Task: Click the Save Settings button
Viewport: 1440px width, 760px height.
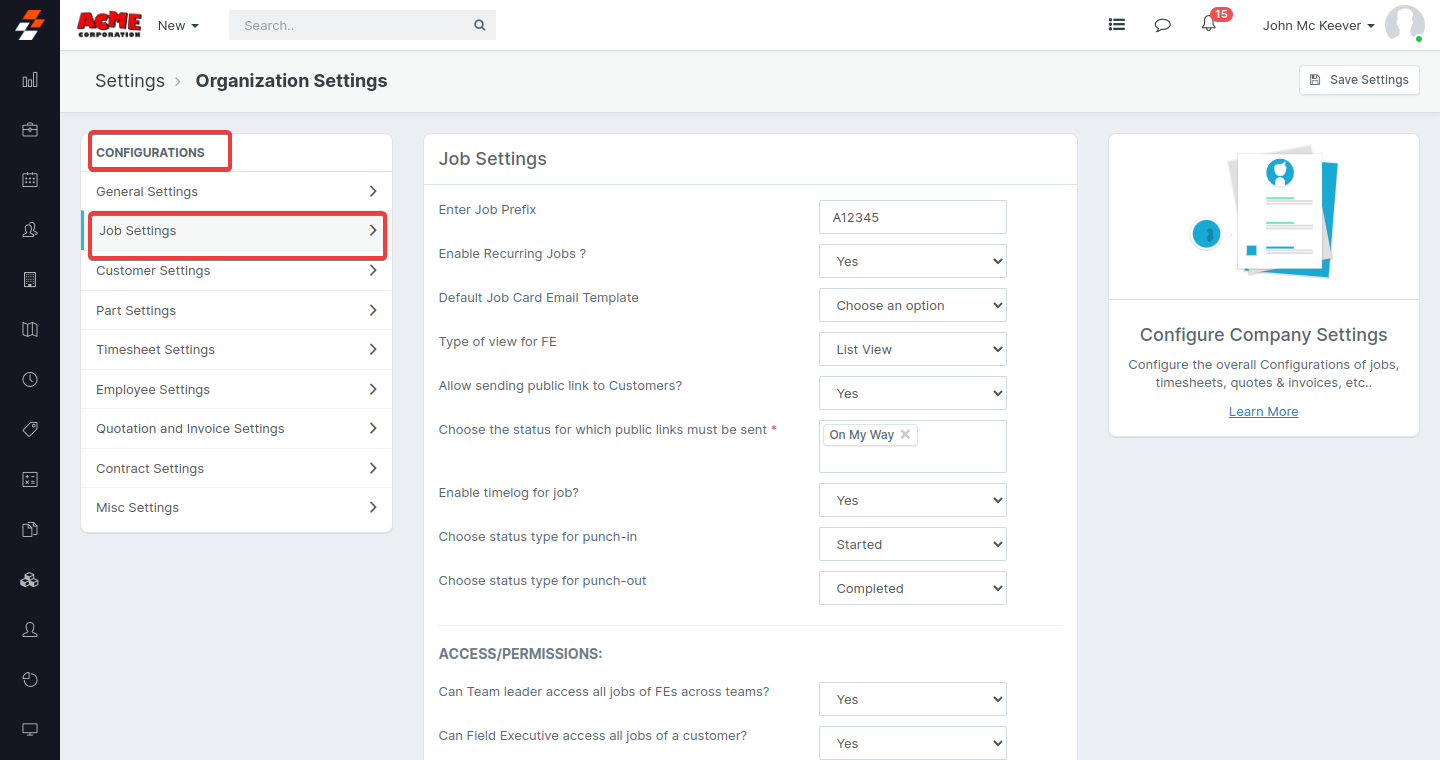Action: (x=1359, y=80)
